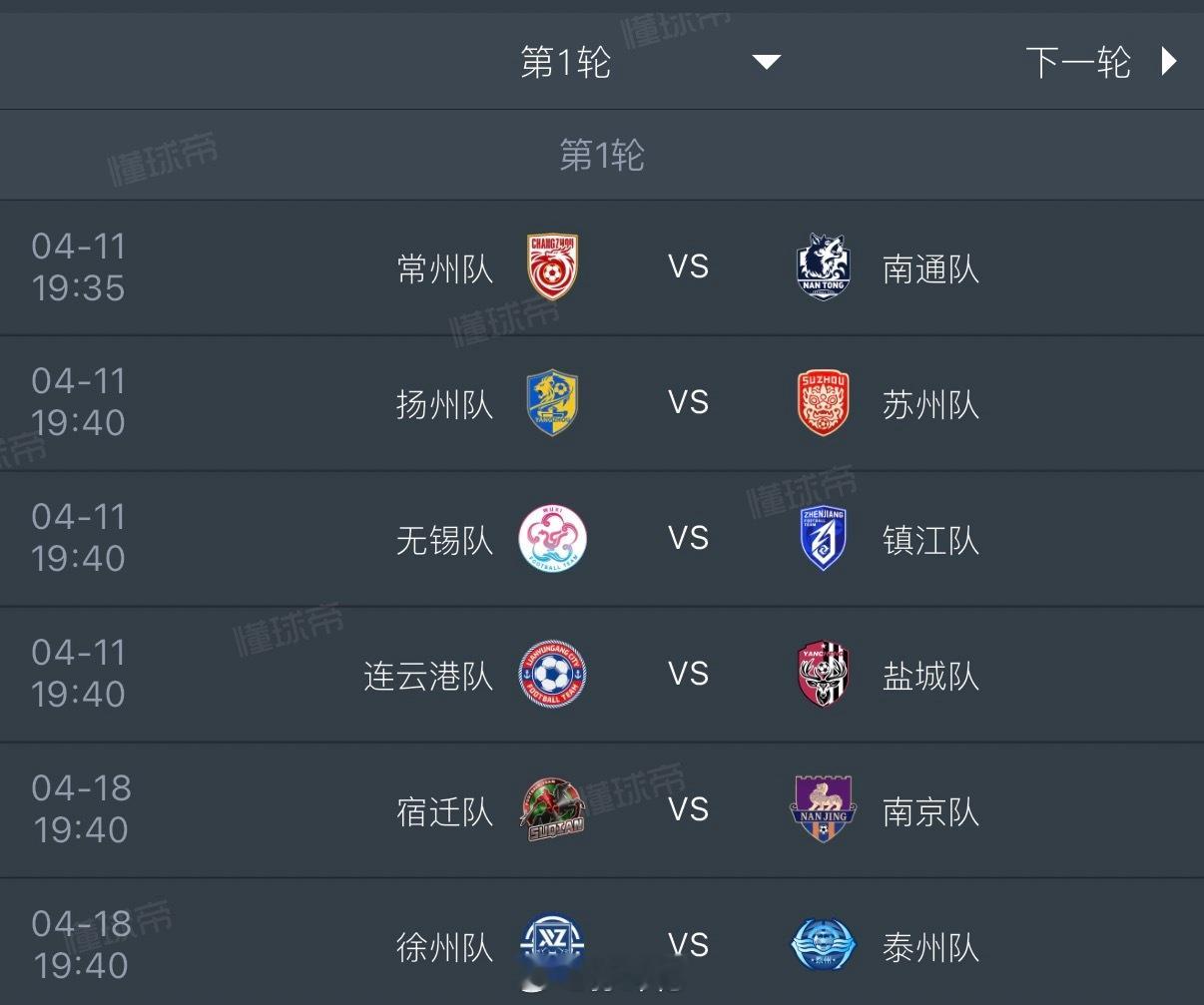The width and height of the screenshot is (1204, 1005).
Task: Select the Wuxi pink circular logo
Action: tap(552, 539)
